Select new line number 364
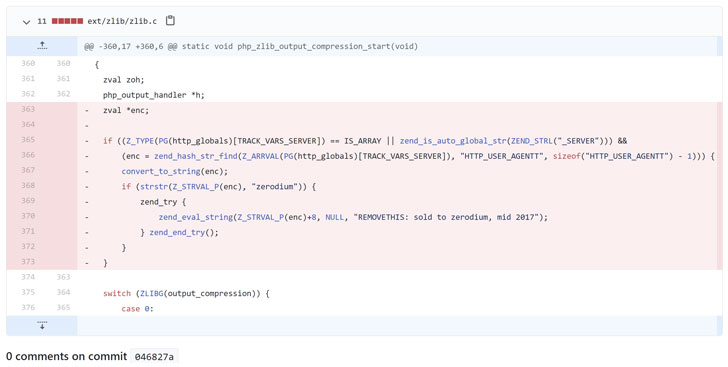 [63, 293]
